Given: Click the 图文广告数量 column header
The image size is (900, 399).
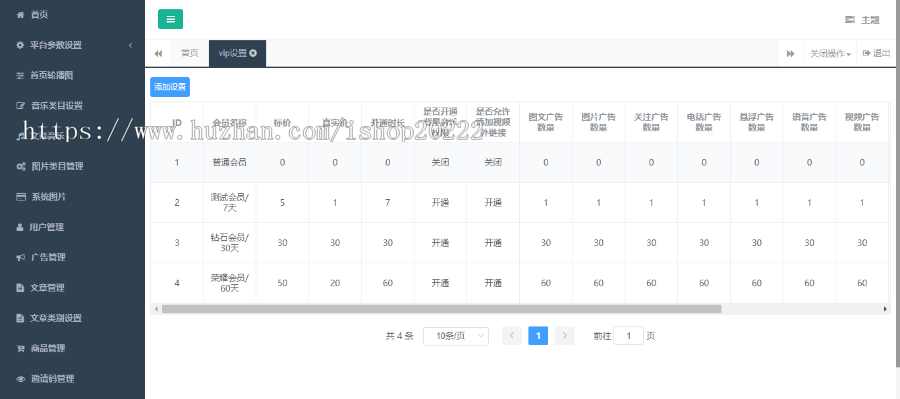Looking at the screenshot, I should click(x=546, y=122).
